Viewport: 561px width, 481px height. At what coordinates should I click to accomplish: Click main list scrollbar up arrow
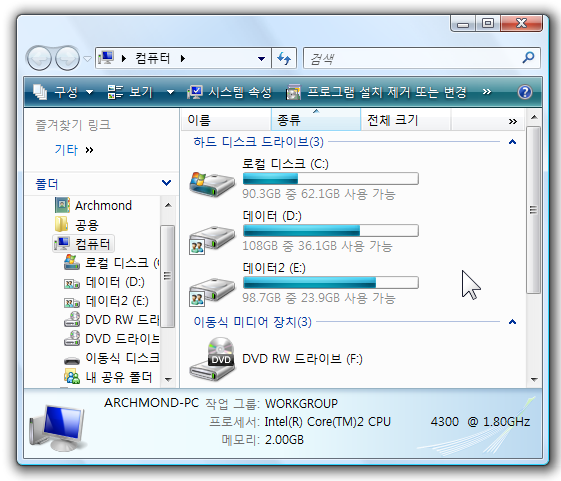pos(534,117)
